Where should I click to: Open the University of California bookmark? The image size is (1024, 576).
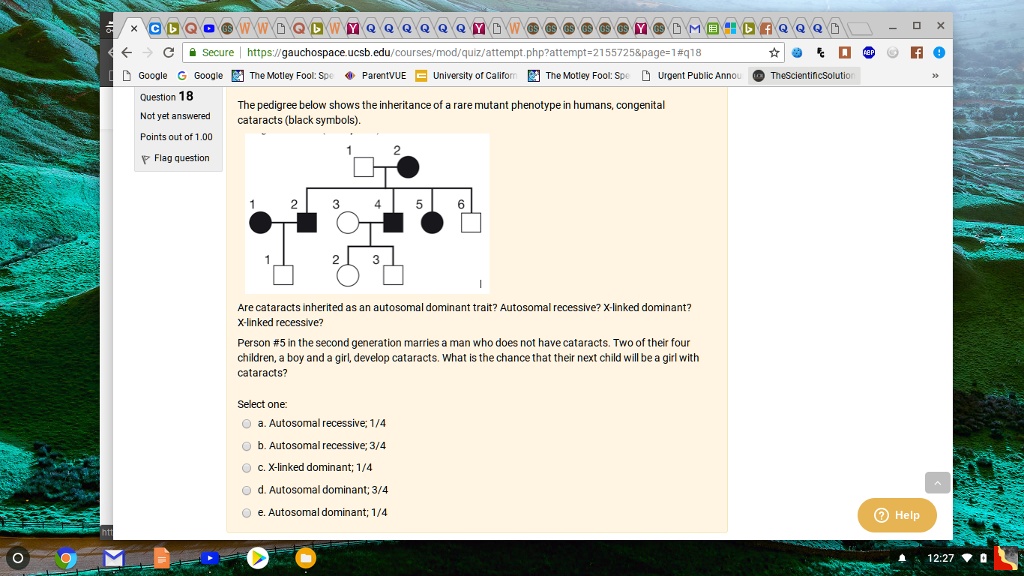click(466, 76)
